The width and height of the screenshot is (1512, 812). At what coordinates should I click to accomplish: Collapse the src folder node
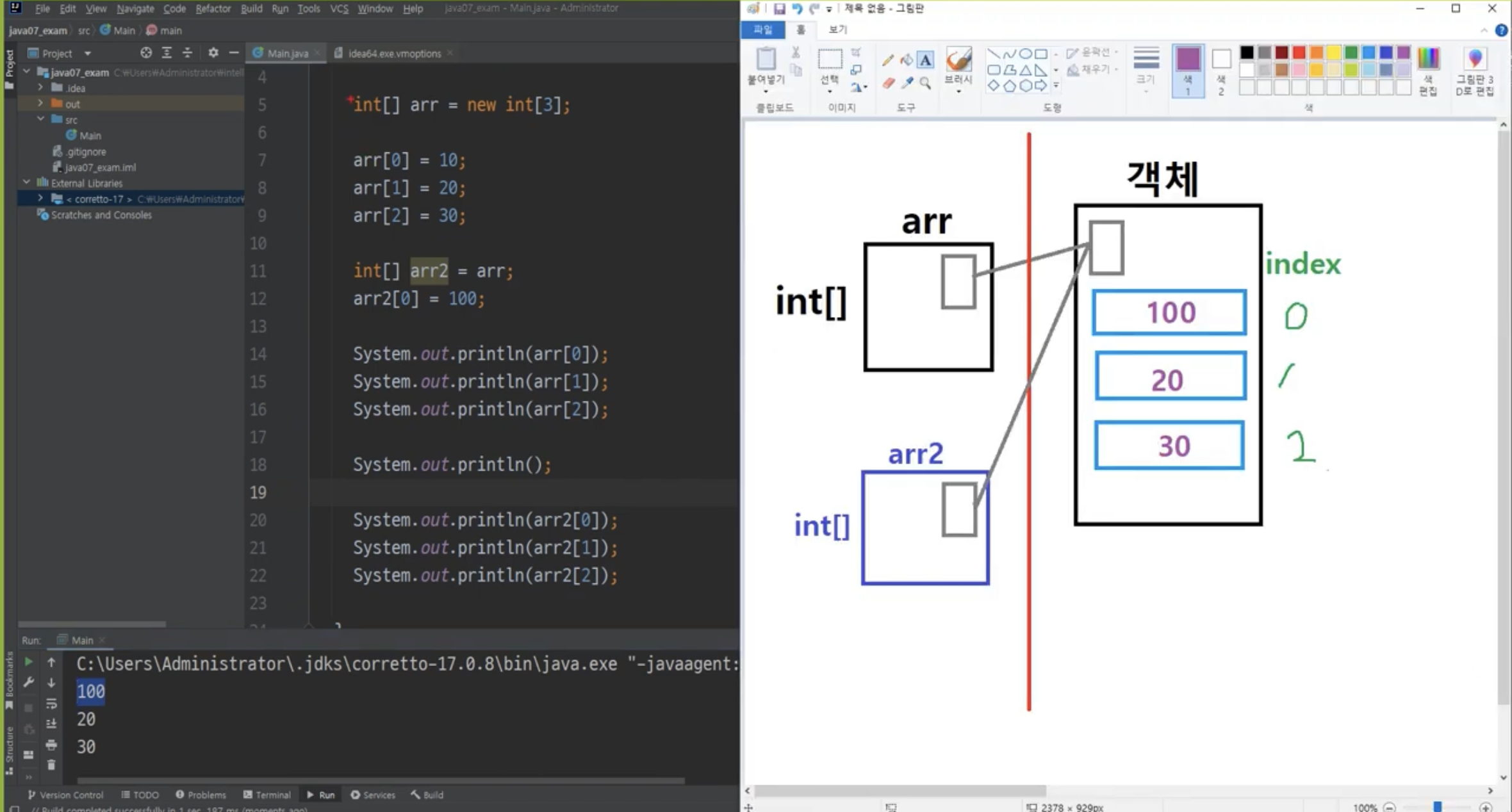[40, 119]
